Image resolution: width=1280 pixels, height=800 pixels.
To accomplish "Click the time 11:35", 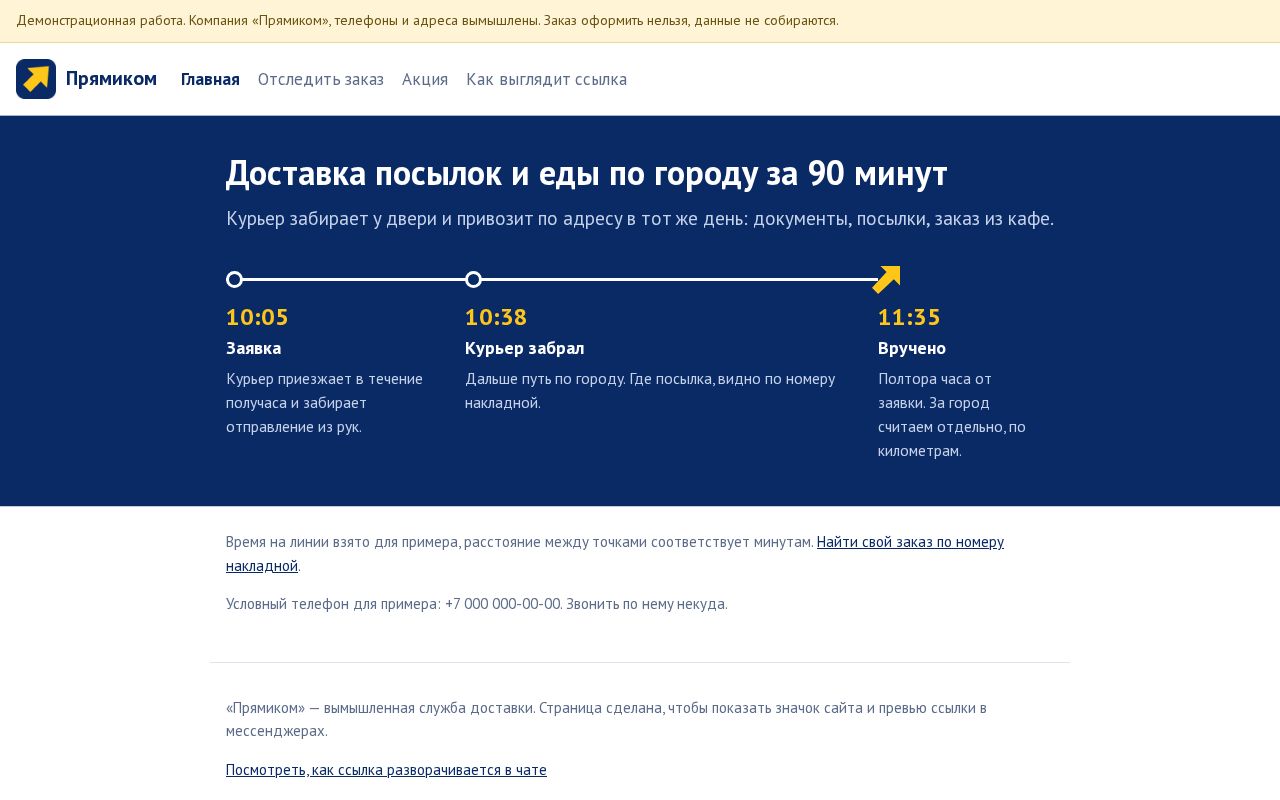I will coord(909,317).
